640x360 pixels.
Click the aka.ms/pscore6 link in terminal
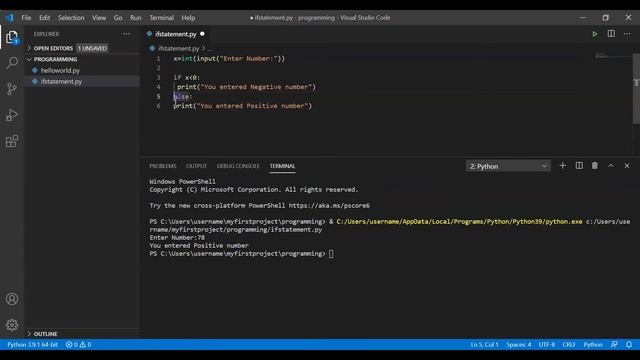pos(329,205)
